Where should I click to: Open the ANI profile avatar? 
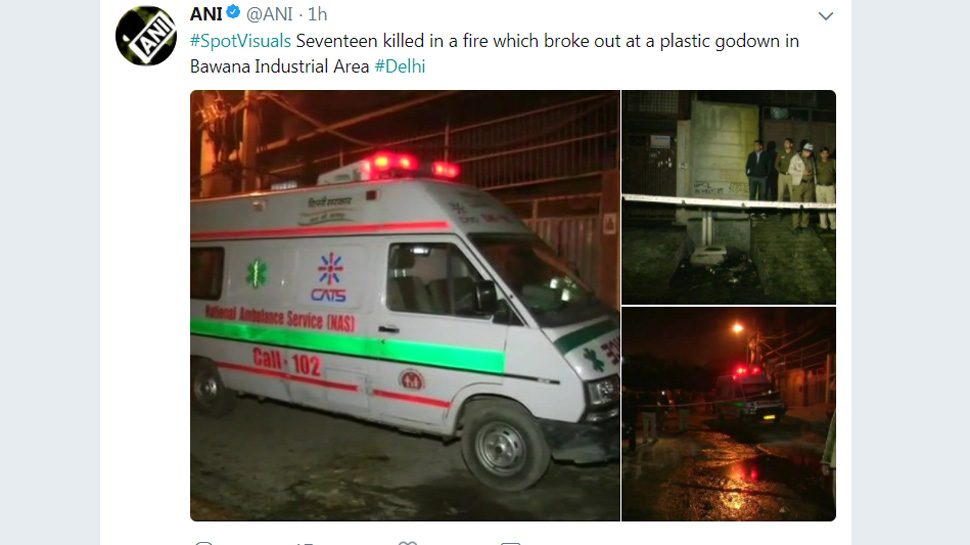click(146, 36)
